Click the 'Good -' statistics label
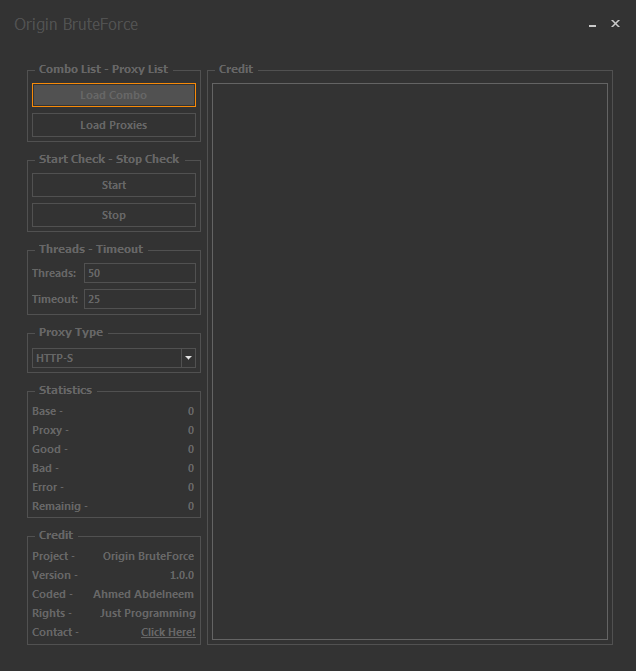Viewport: 636px width, 671px height. pyautogui.click(x=50, y=449)
